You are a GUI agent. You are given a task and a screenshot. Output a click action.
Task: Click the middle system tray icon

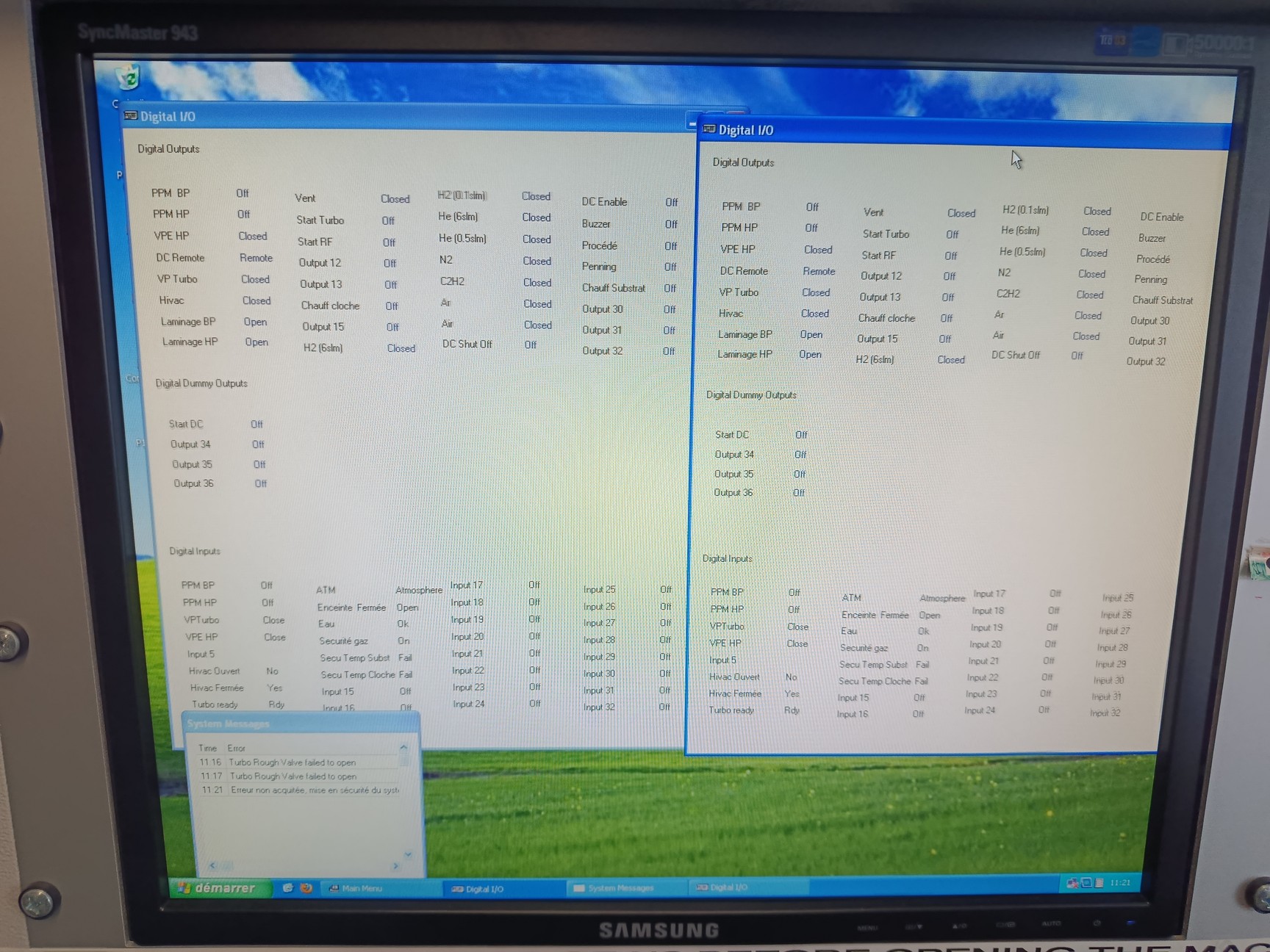coord(1086,883)
